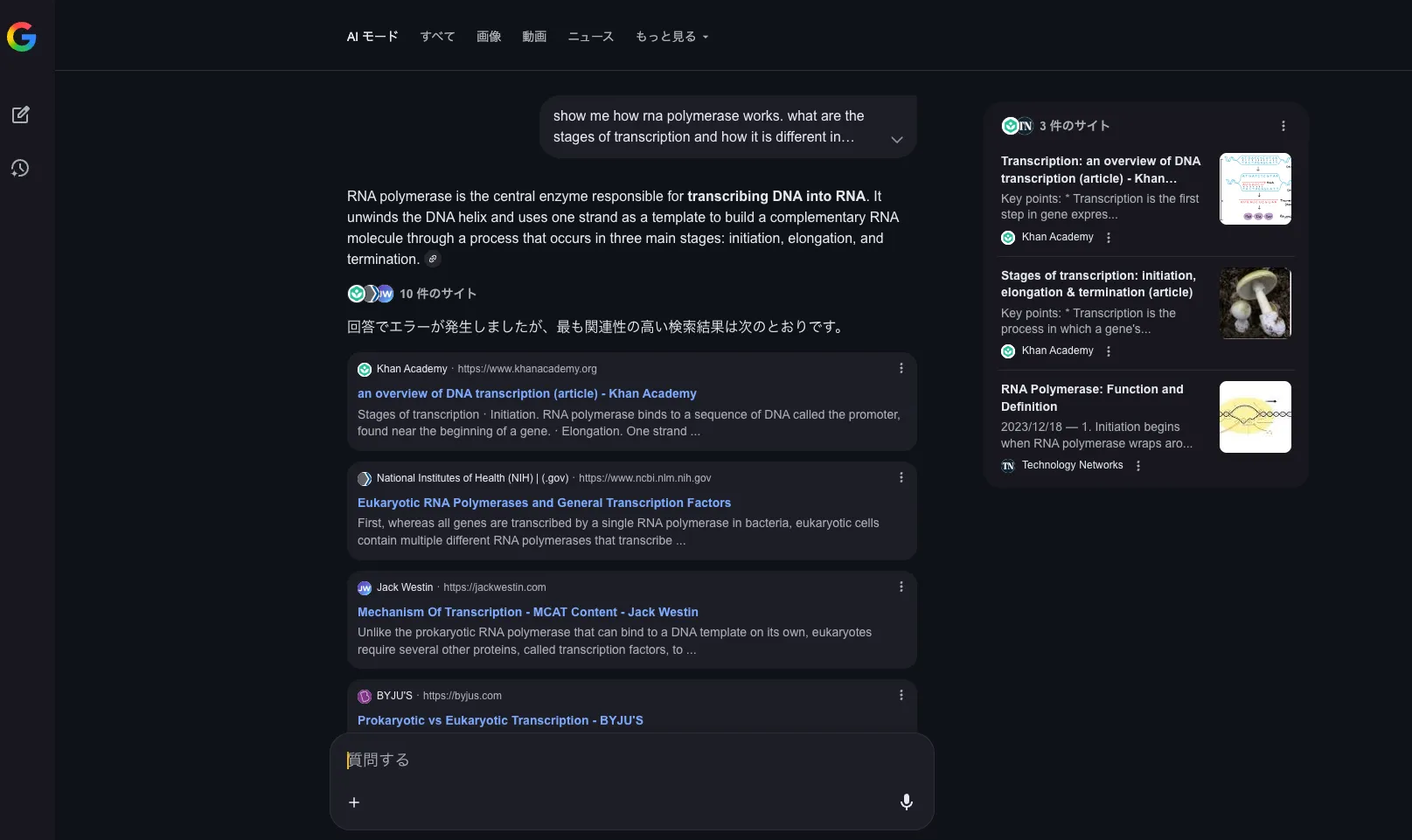Click the https://byjus.com URL text
Image resolution: width=1412 pixels, height=840 pixels.
pyautogui.click(x=463, y=696)
